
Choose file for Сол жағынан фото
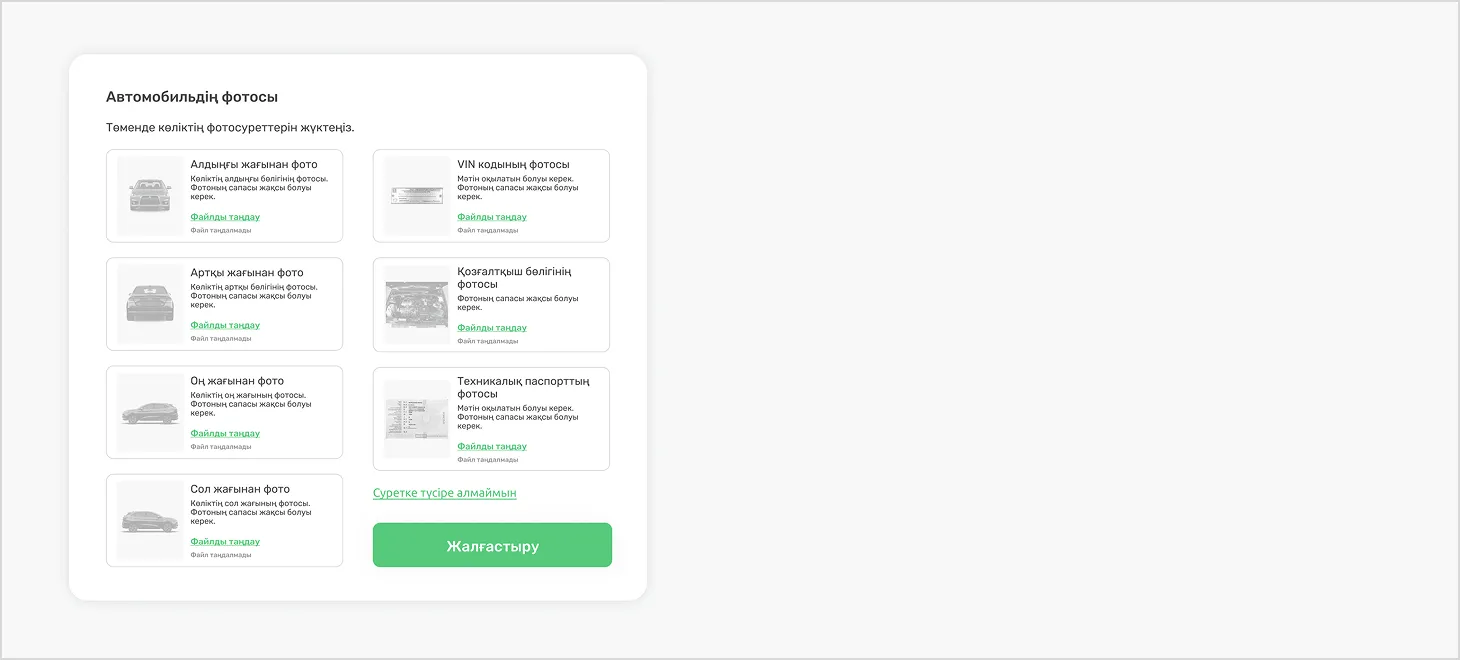[225, 541]
